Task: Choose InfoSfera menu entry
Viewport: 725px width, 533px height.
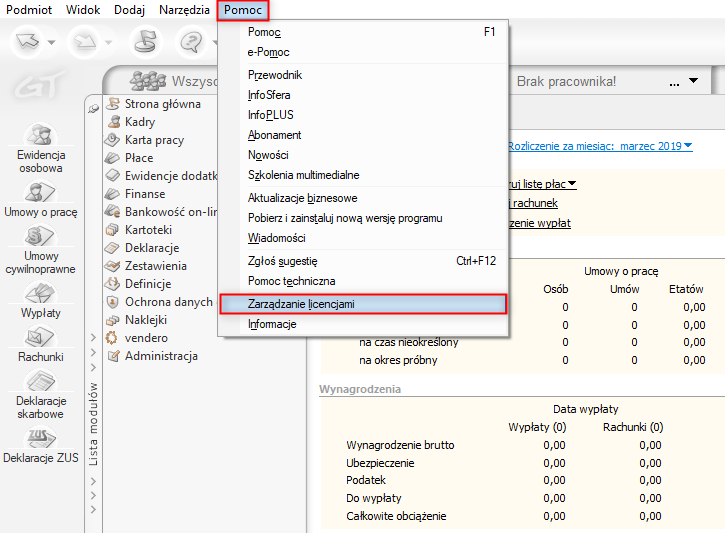Action: pos(363,95)
